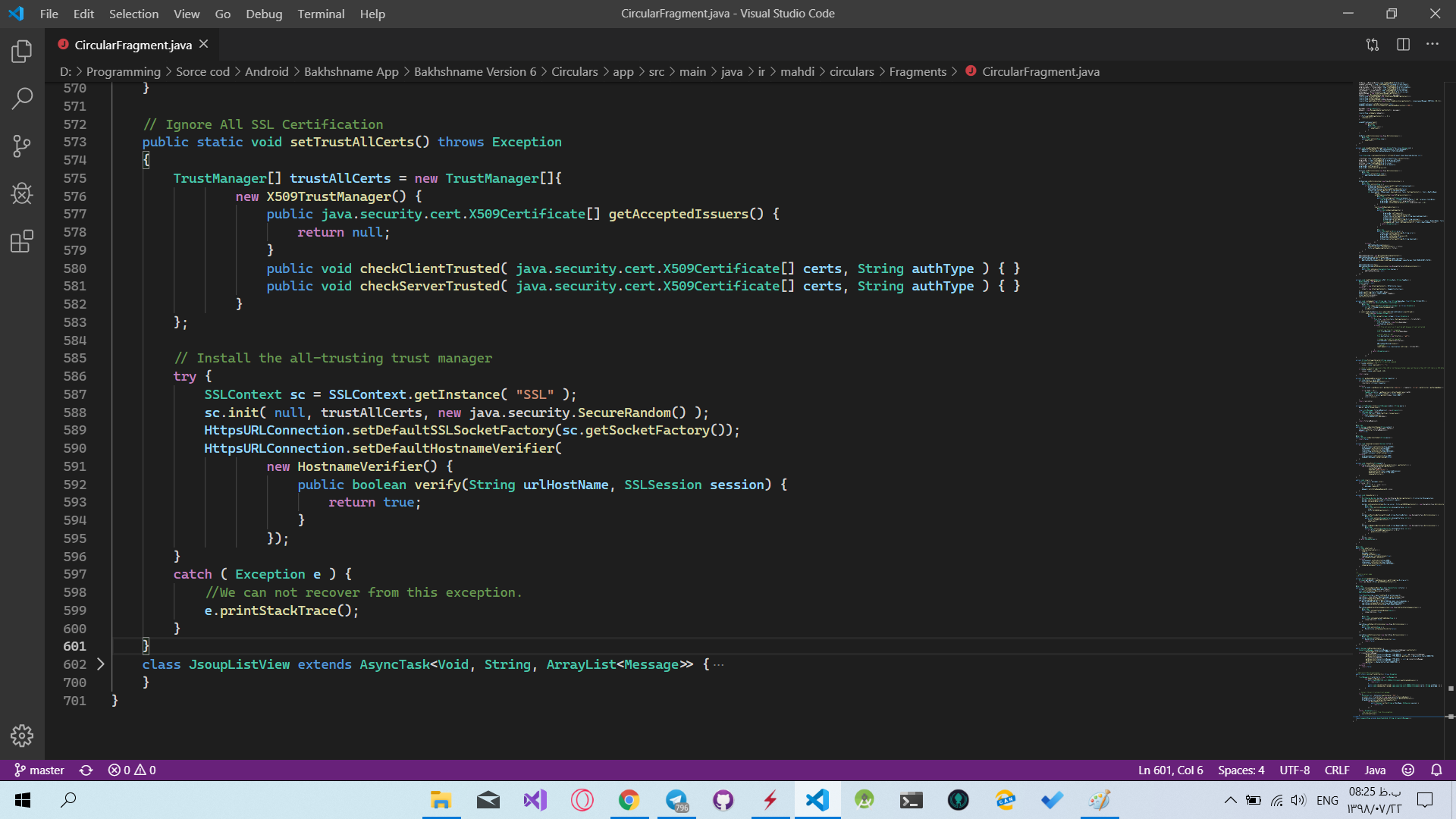Click the volume speaker tray icon
The width and height of the screenshot is (1456, 819).
coord(1299,800)
